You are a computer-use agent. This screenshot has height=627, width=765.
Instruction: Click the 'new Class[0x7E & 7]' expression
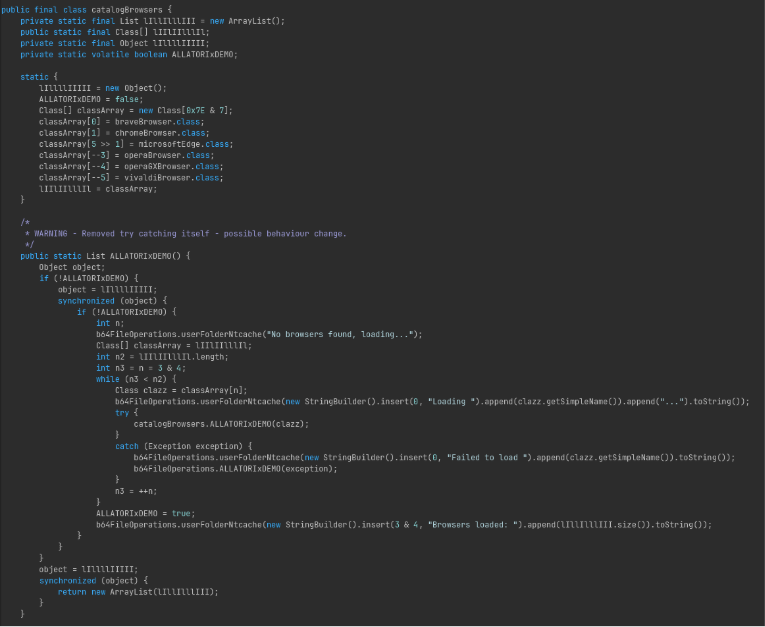tap(183, 111)
